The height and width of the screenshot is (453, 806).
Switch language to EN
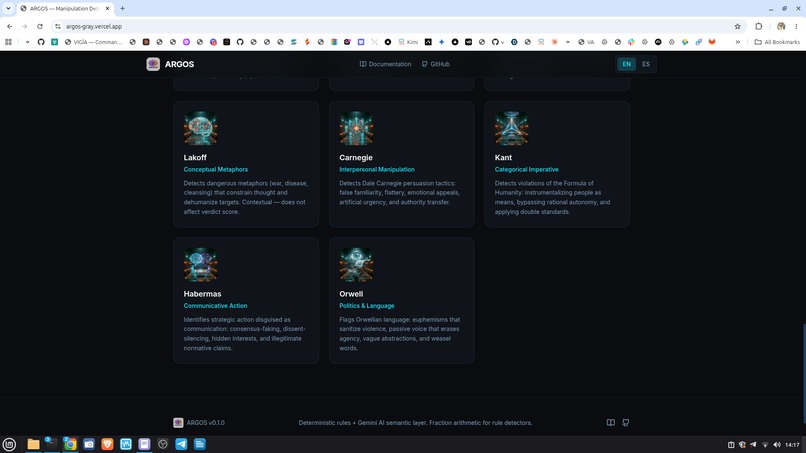click(x=626, y=64)
